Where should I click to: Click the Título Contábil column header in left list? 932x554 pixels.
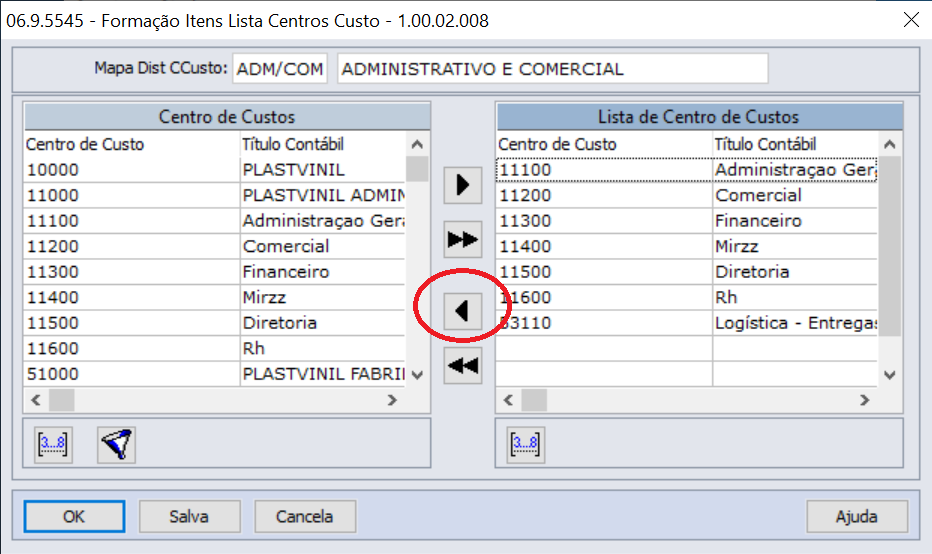(x=323, y=144)
